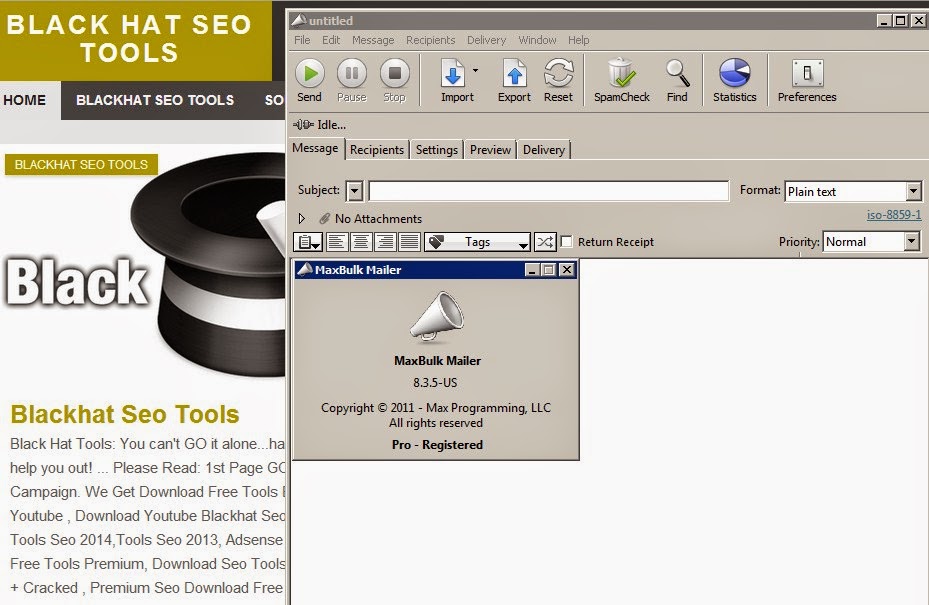Open the Subject history dropdown
Viewport: 929px width, 605px height.
pyautogui.click(x=354, y=191)
